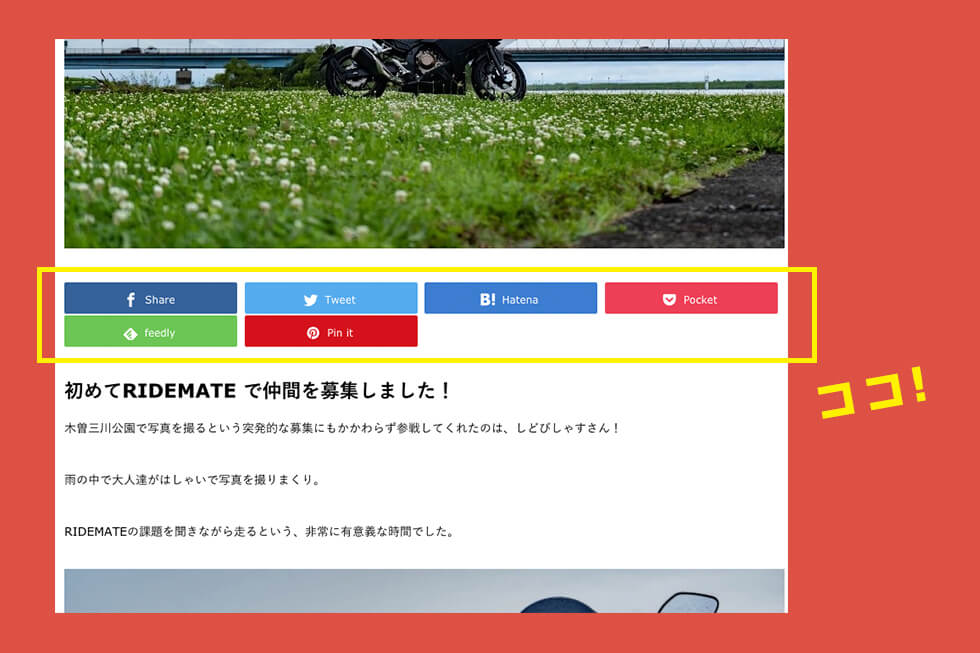Click the line 雨の中で大人達がはしゃいで写真を撮りまくり。
The width and height of the screenshot is (980, 653).
193,480
